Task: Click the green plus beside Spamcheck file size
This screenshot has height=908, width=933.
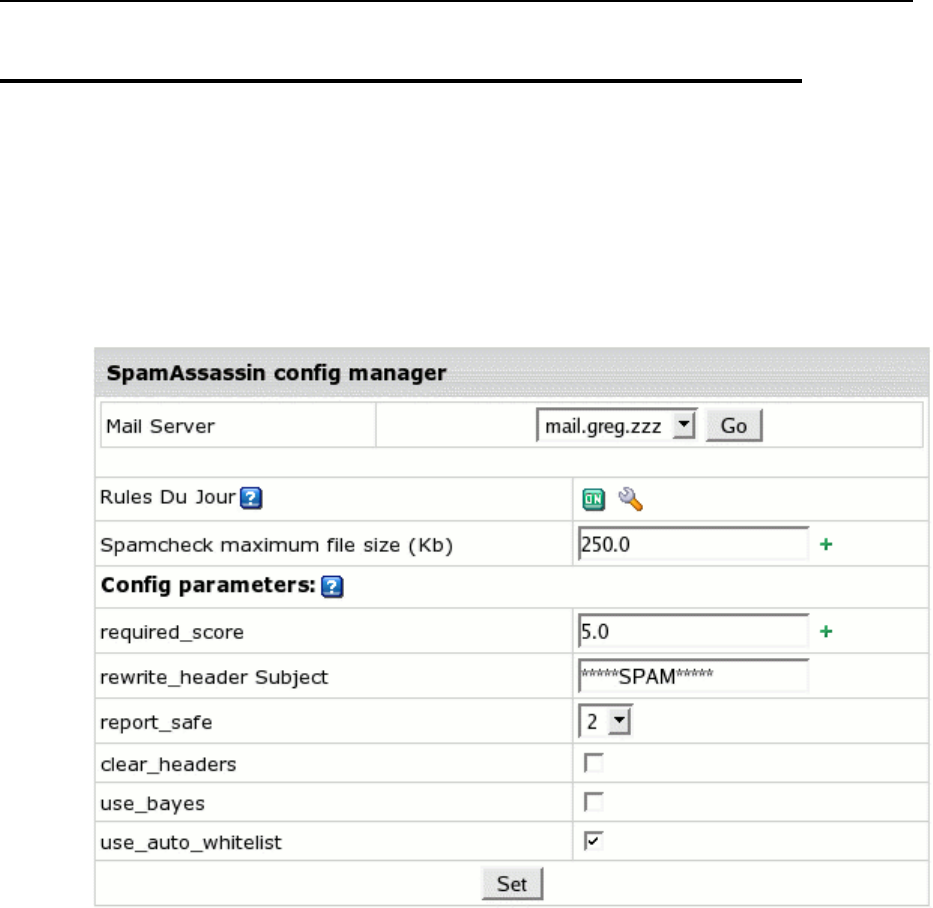Action: point(826,545)
